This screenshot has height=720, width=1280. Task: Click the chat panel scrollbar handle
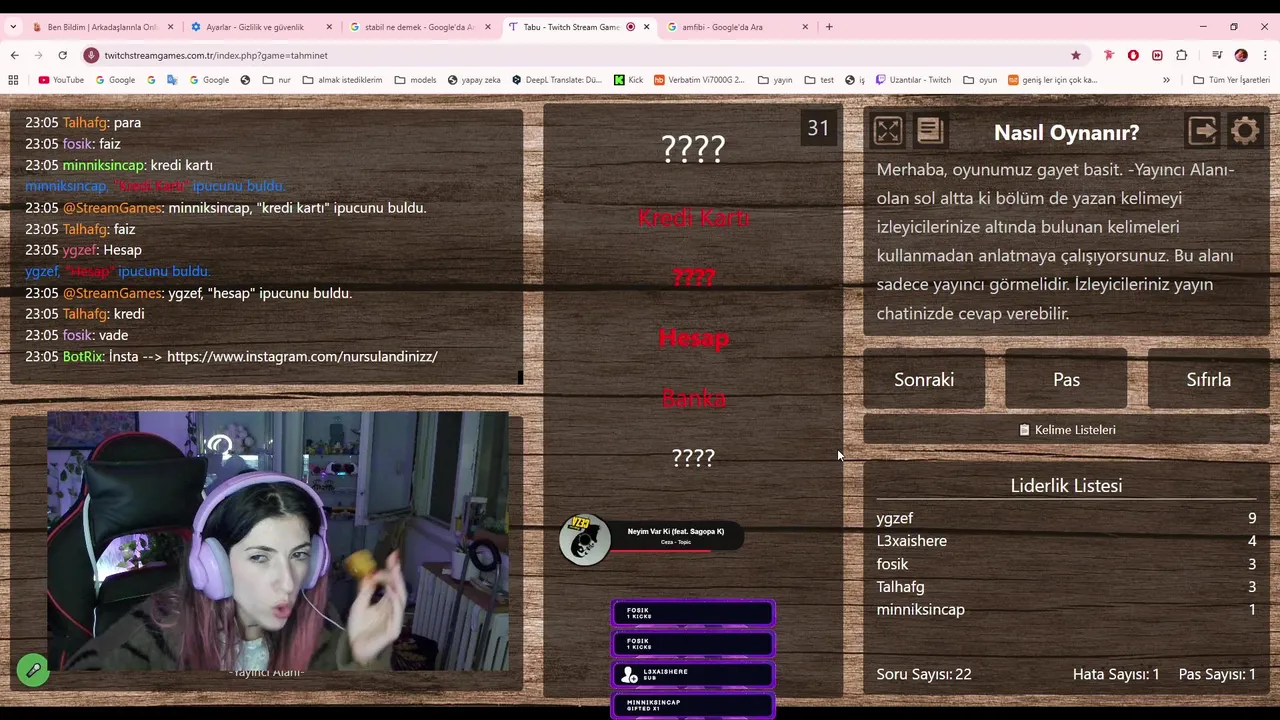coord(520,377)
